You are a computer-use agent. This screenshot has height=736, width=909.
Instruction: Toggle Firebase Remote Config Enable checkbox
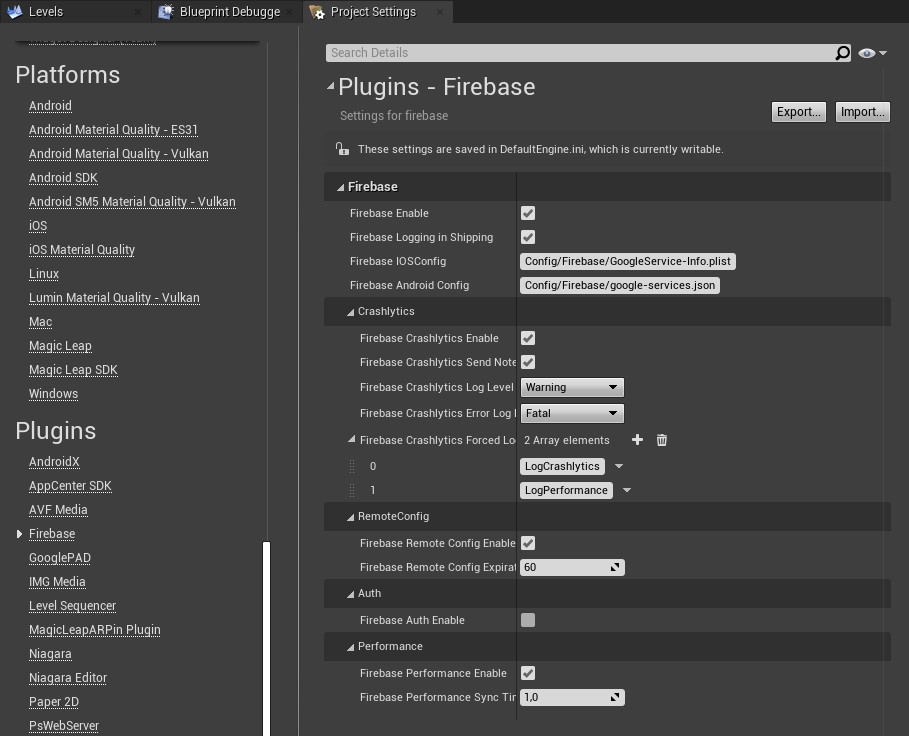[528, 543]
